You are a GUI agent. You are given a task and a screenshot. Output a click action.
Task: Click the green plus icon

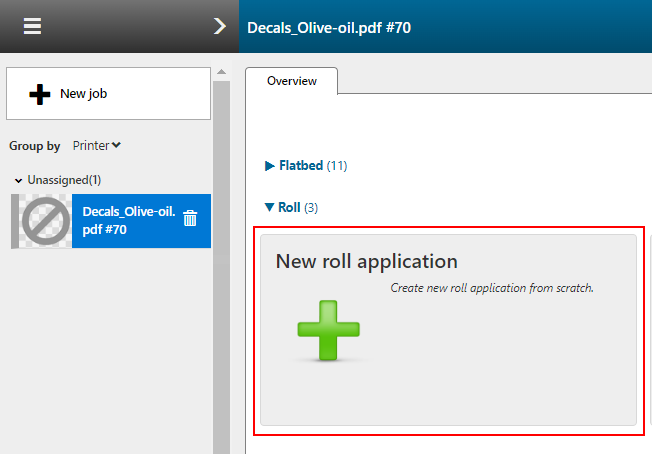(328, 329)
